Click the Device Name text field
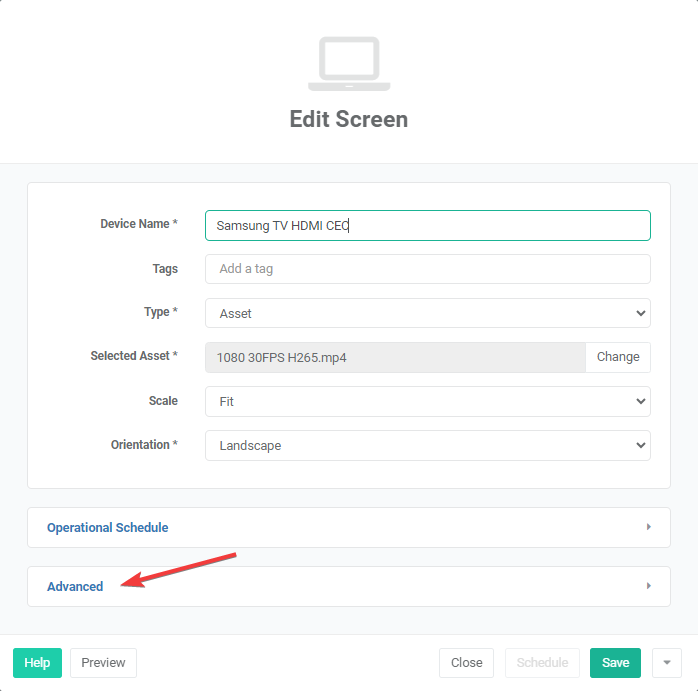Screen dimensions: 698x691 427,225
